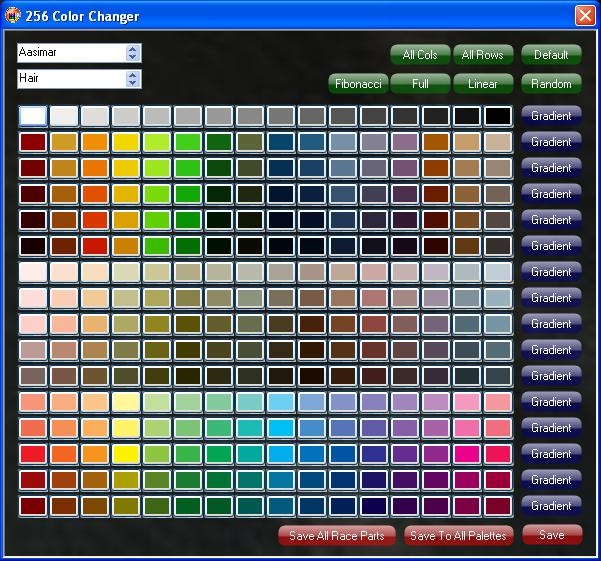Image resolution: width=601 pixels, height=561 pixels.
Task: Reset colors with the Default button
Action: click(551, 55)
